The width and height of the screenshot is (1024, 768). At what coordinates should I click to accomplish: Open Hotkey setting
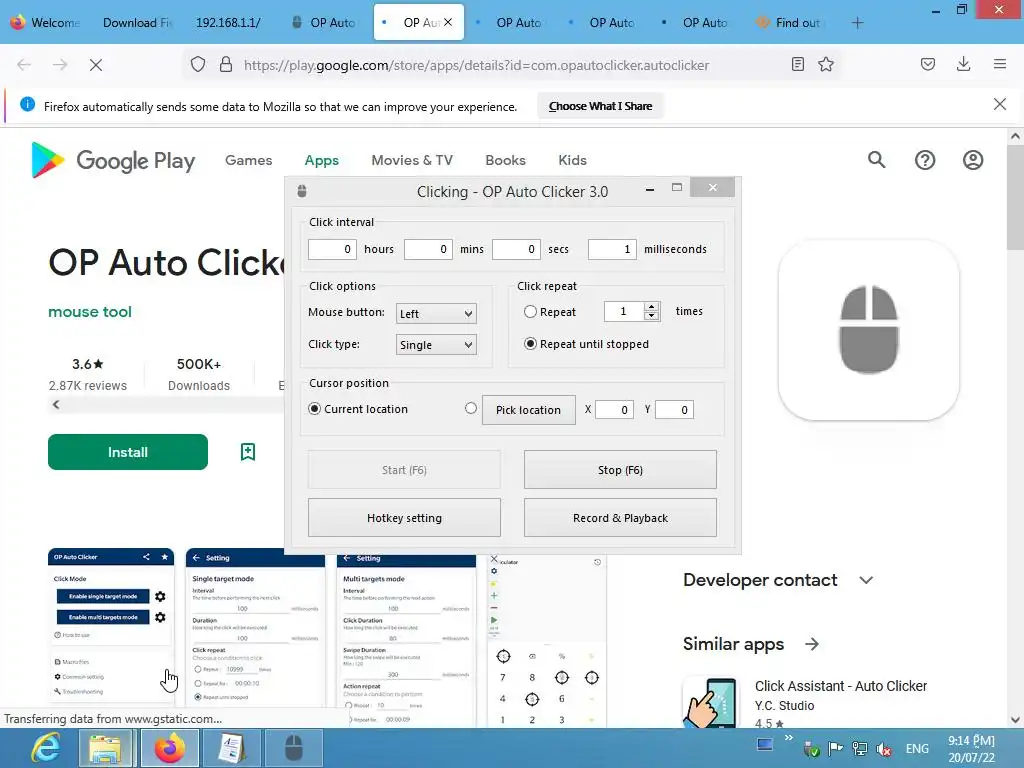(404, 518)
